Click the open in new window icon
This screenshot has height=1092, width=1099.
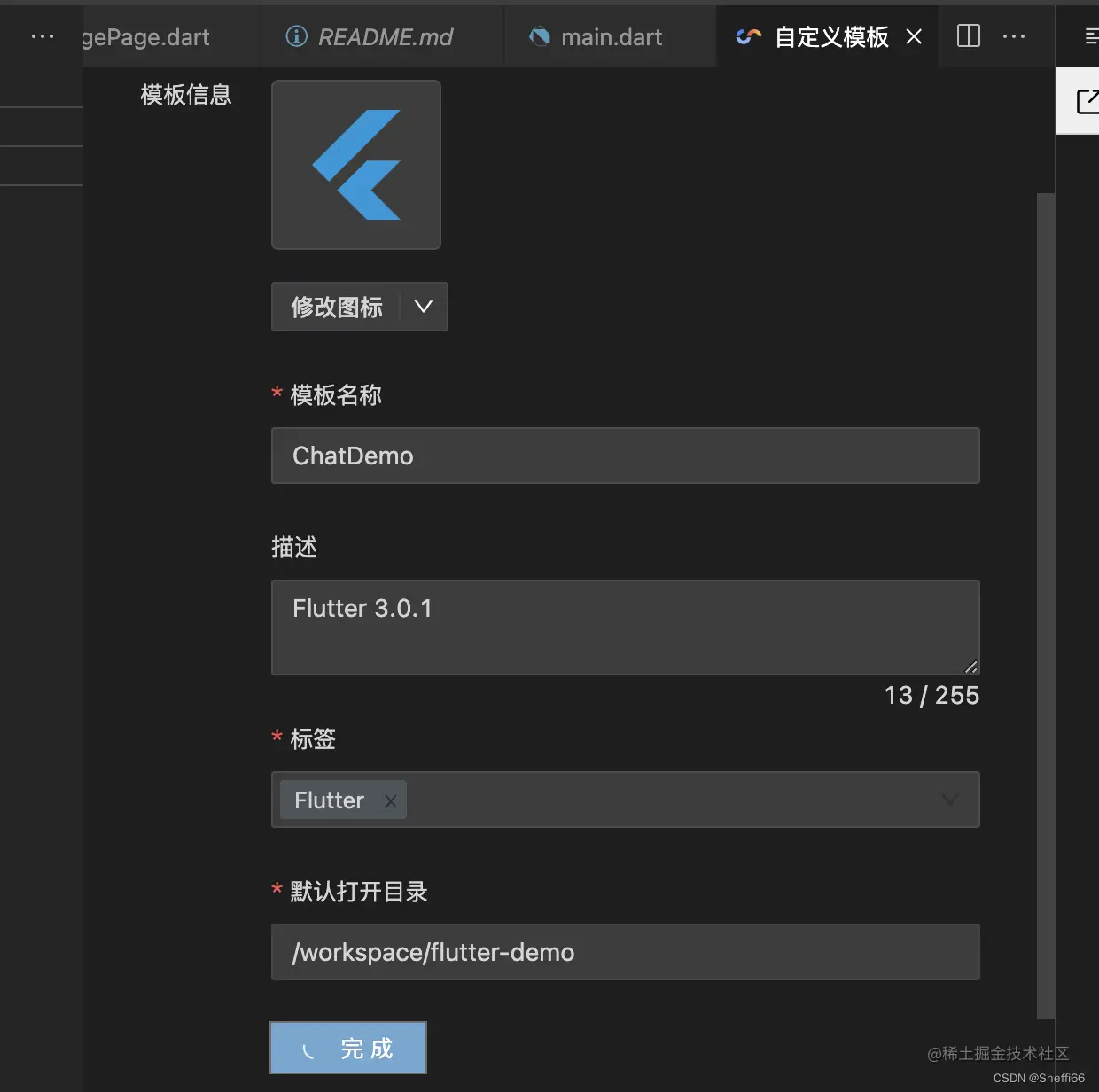pos(1087,101)
